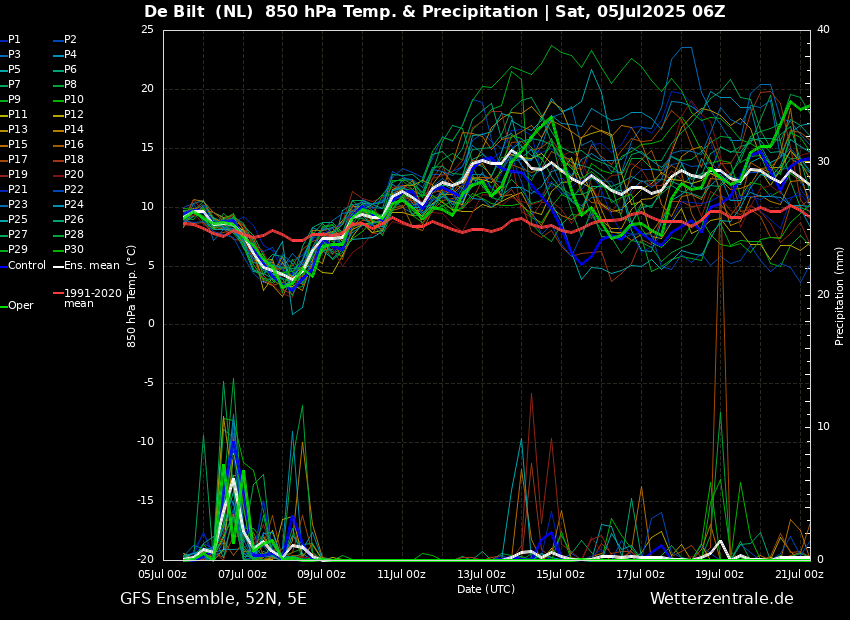Select the Ens. mean legend entry

91,266
